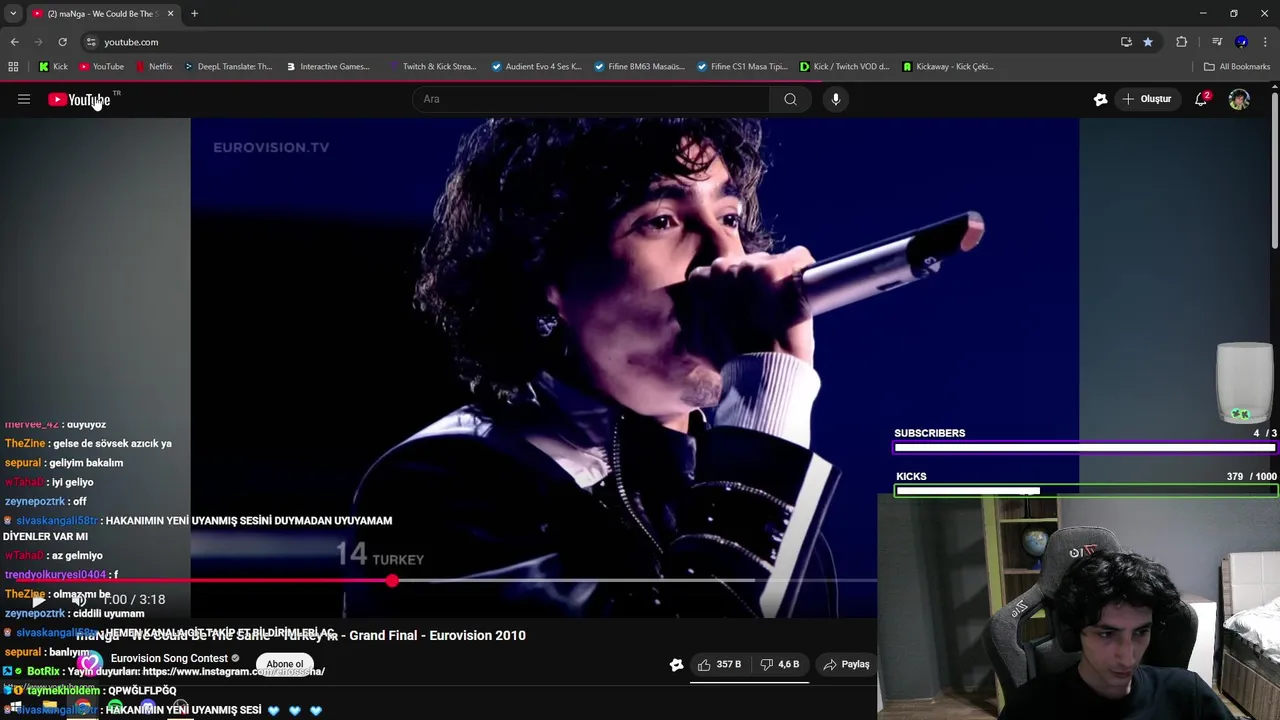Image resolution: width=1280 pixels, height=720 pixels.
Task: Open the Twitch & Kick Strea... bookmark
Action: 433,67
